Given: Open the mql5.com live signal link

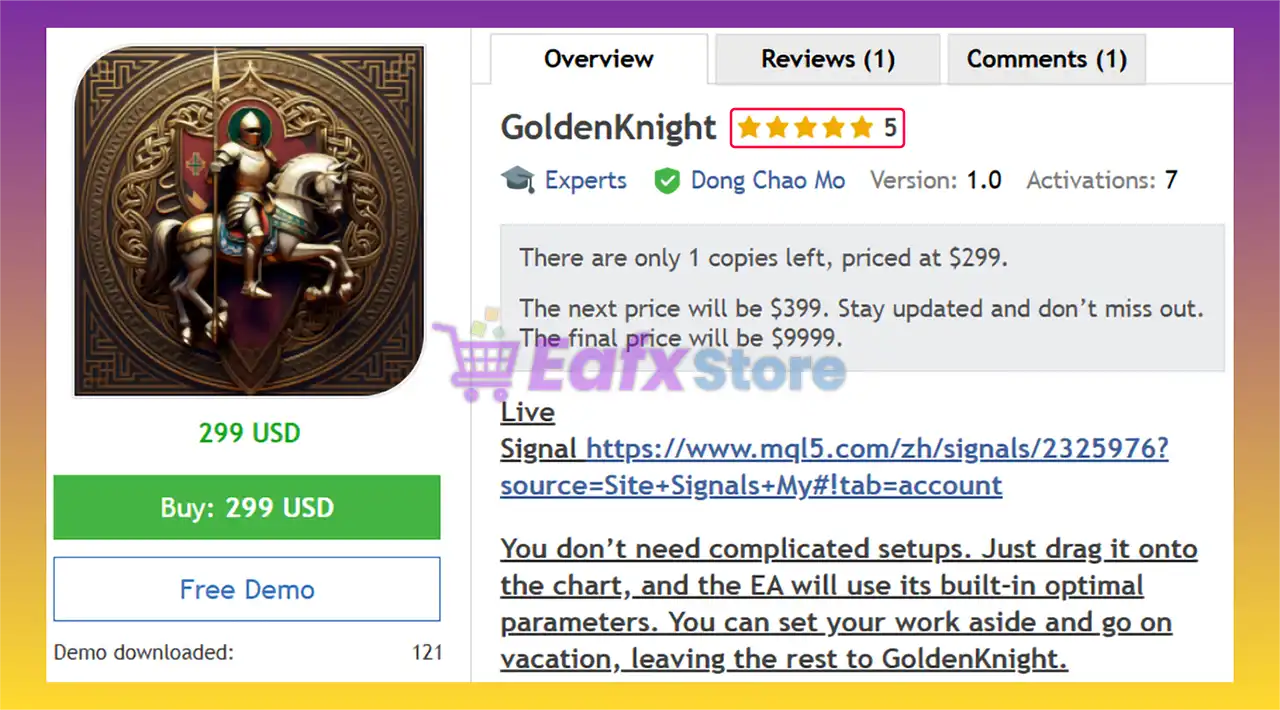Looking at the screenshot, I should pos(835,467).
